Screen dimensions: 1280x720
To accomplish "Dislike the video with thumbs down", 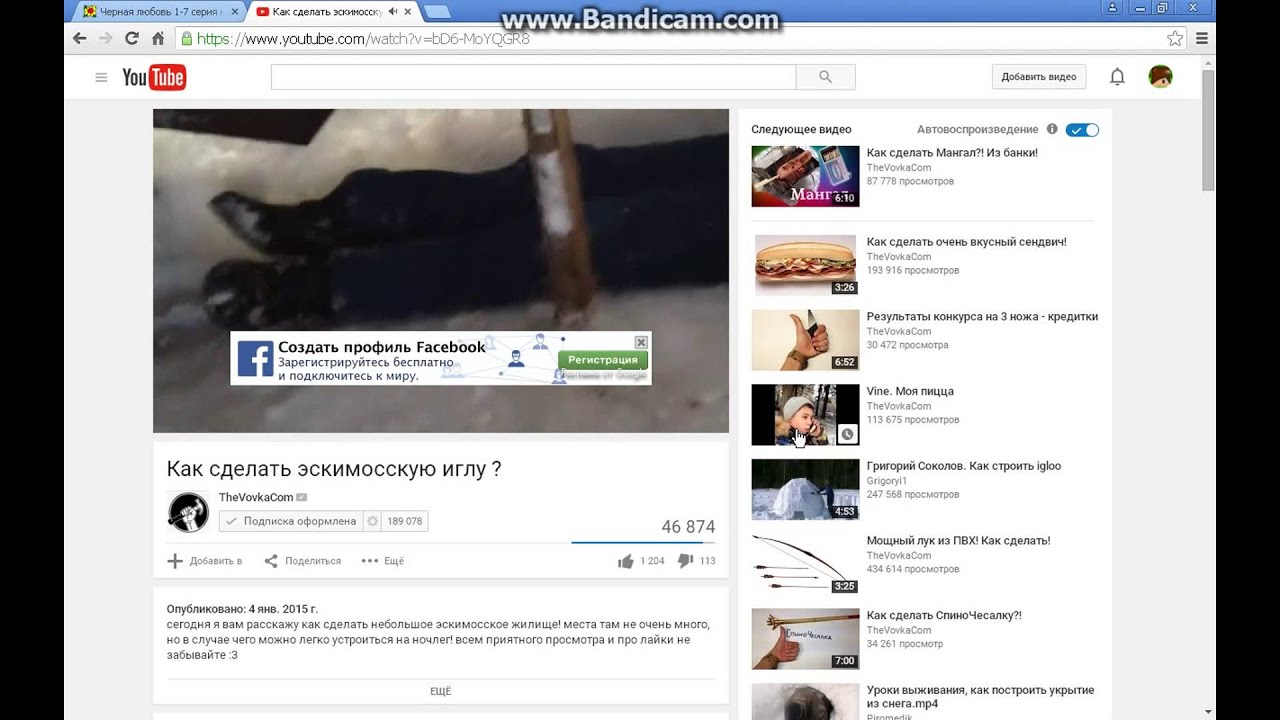I will [x=686, y=561].
